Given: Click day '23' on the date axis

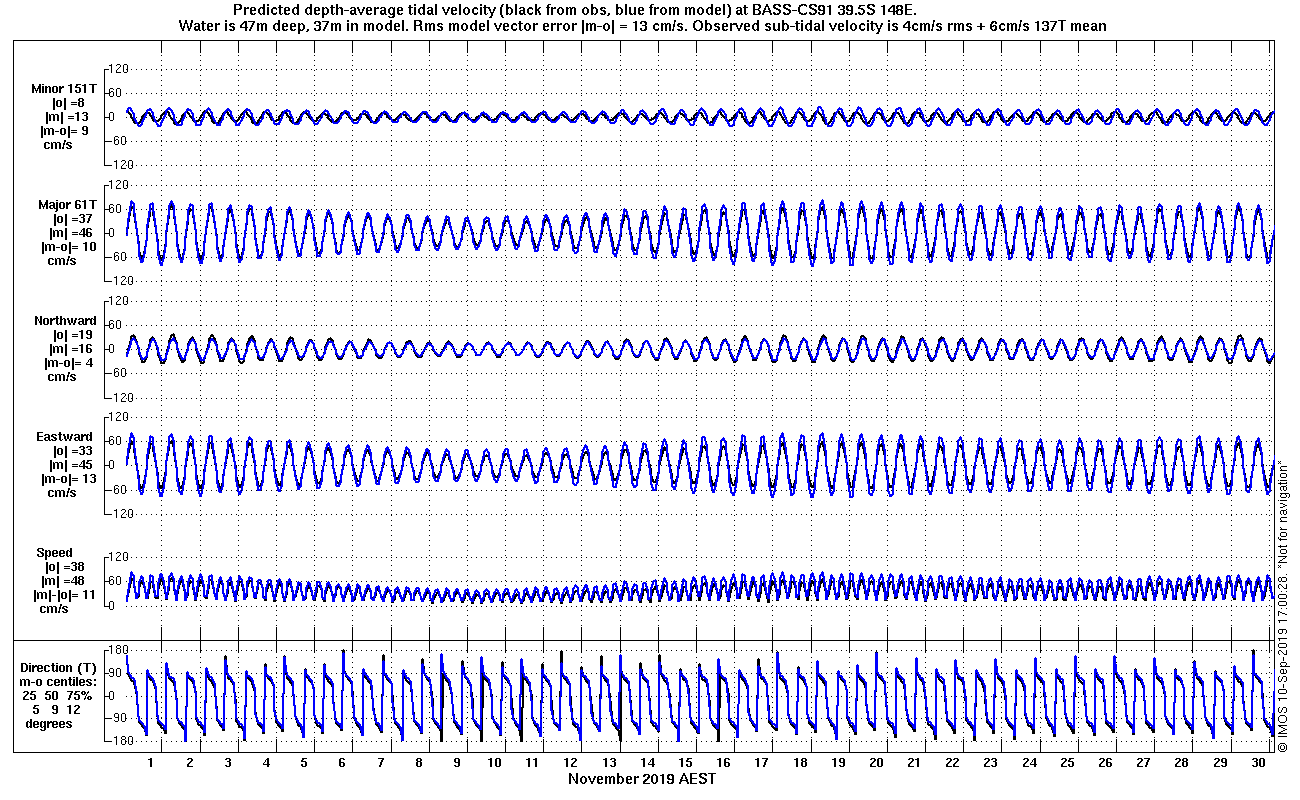Looking at the screenshot, I should pyautogui.click(x=991, y=763).
